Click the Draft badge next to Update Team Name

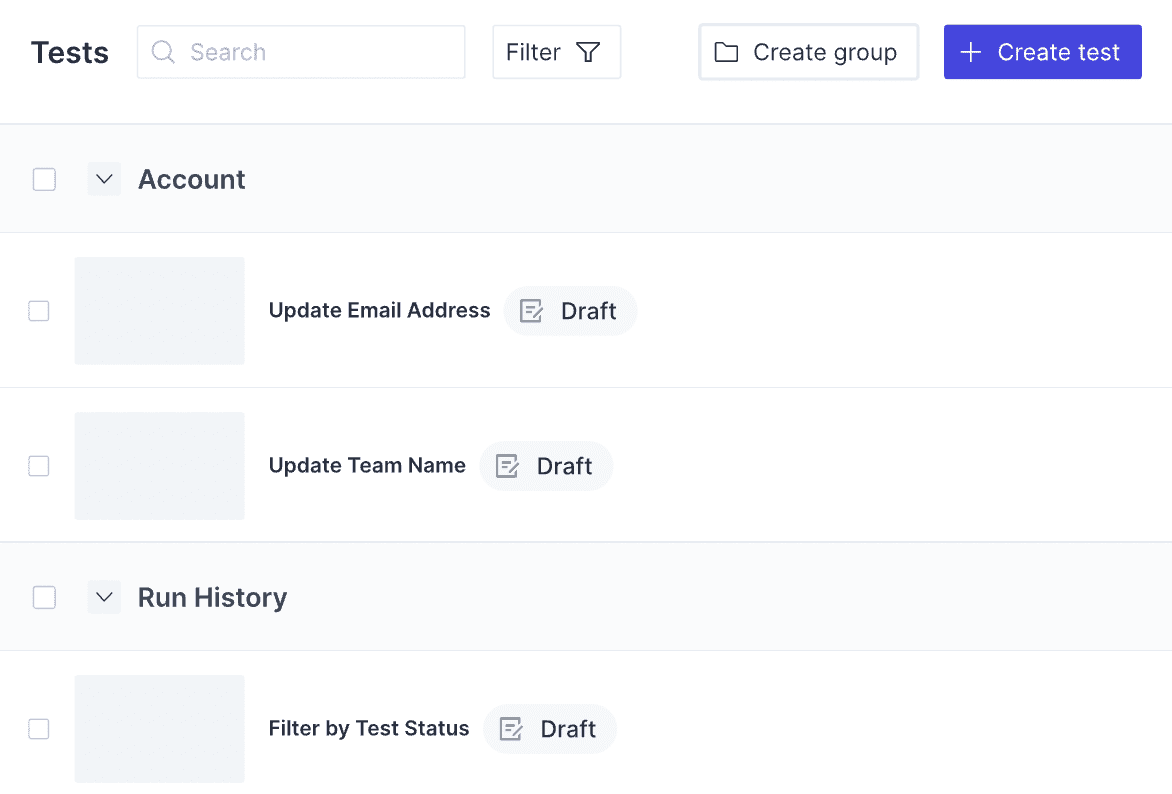[x=547, y=466]
